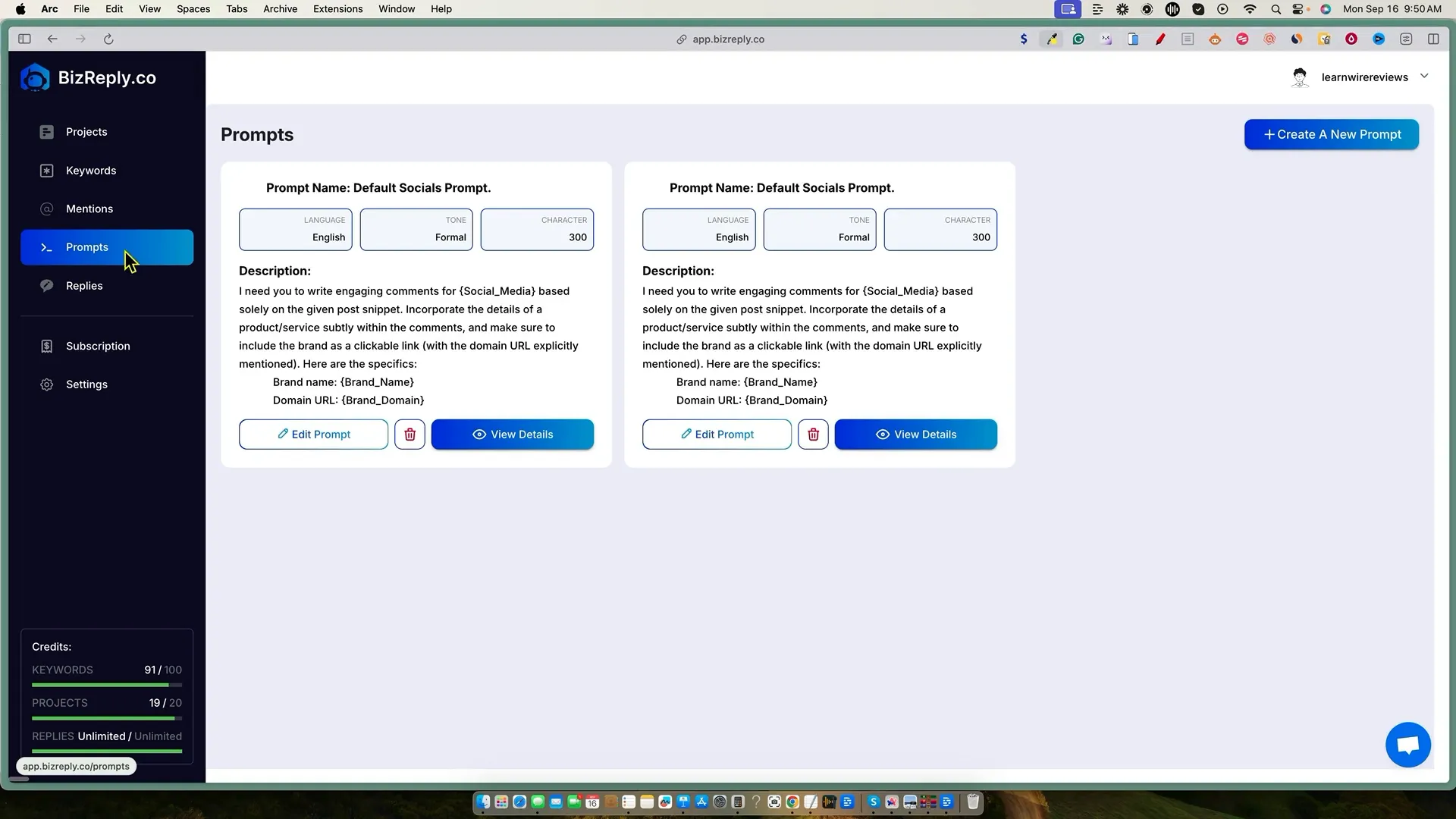Click Create A New Prompt button

[1332, 134]
